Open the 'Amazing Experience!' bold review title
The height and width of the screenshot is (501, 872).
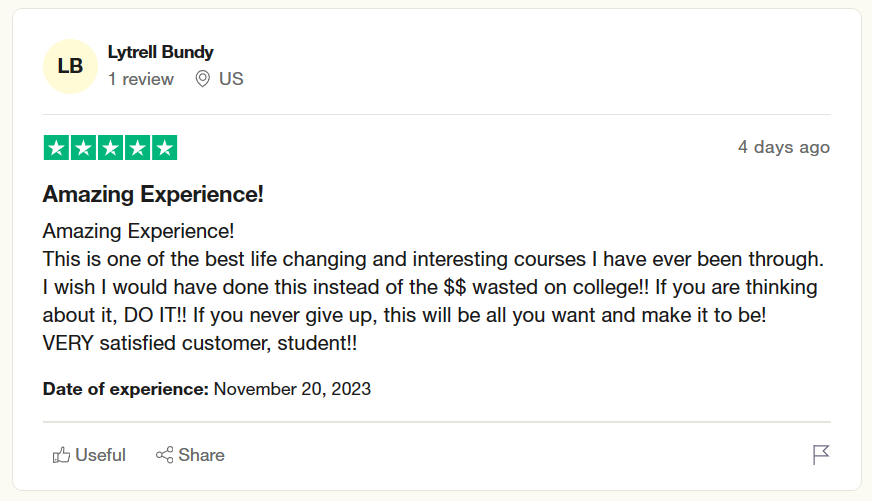point(153,194)
